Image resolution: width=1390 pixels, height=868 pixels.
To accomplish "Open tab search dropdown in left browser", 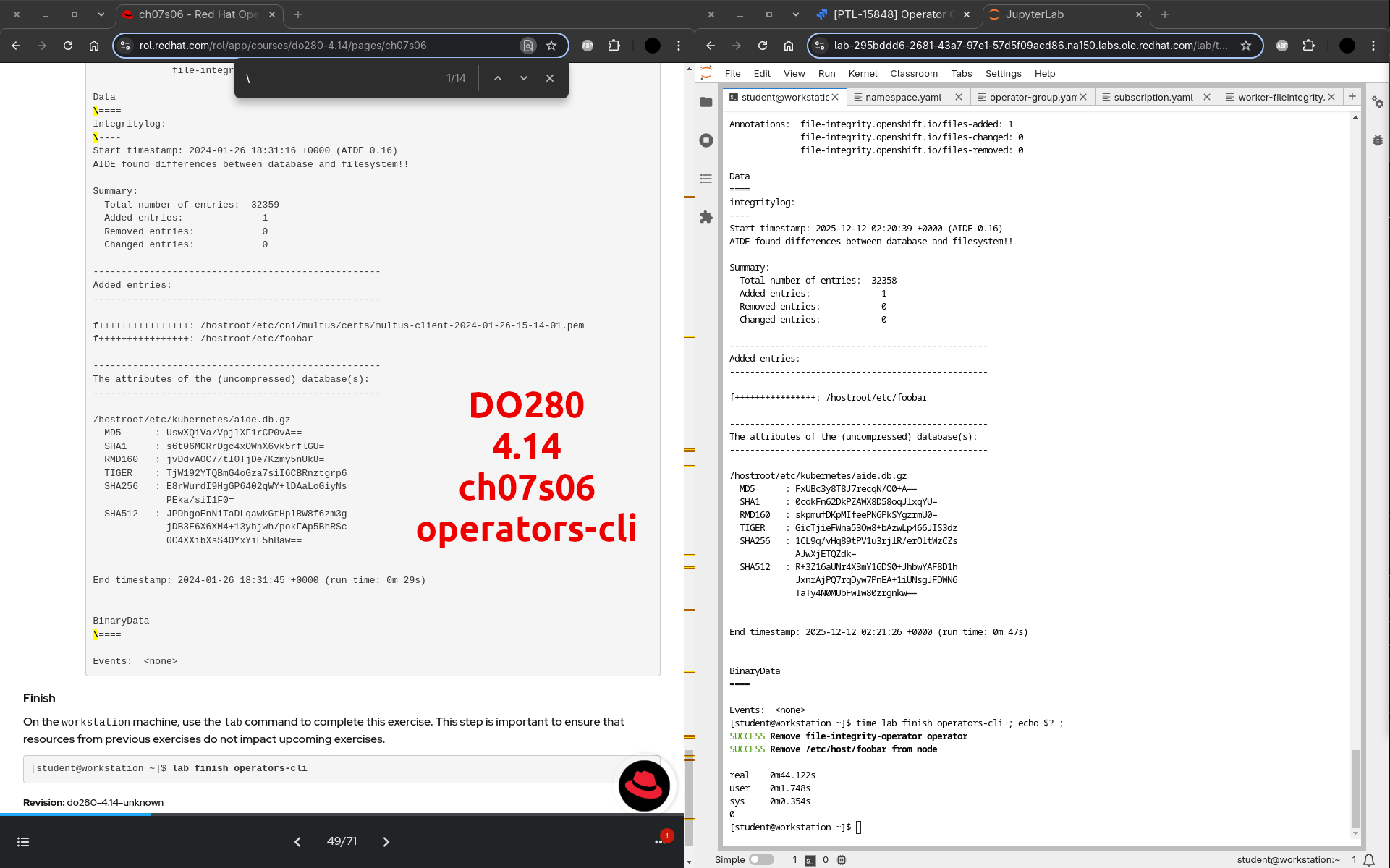I will tap(101, 14).
